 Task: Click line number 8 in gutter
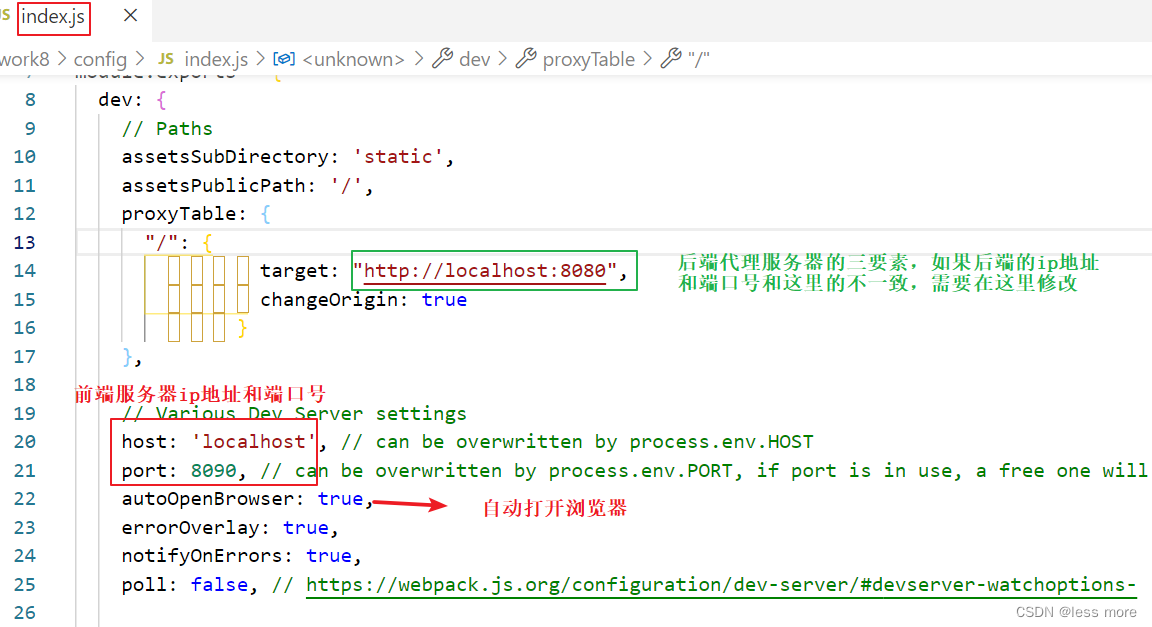[30, 100]
